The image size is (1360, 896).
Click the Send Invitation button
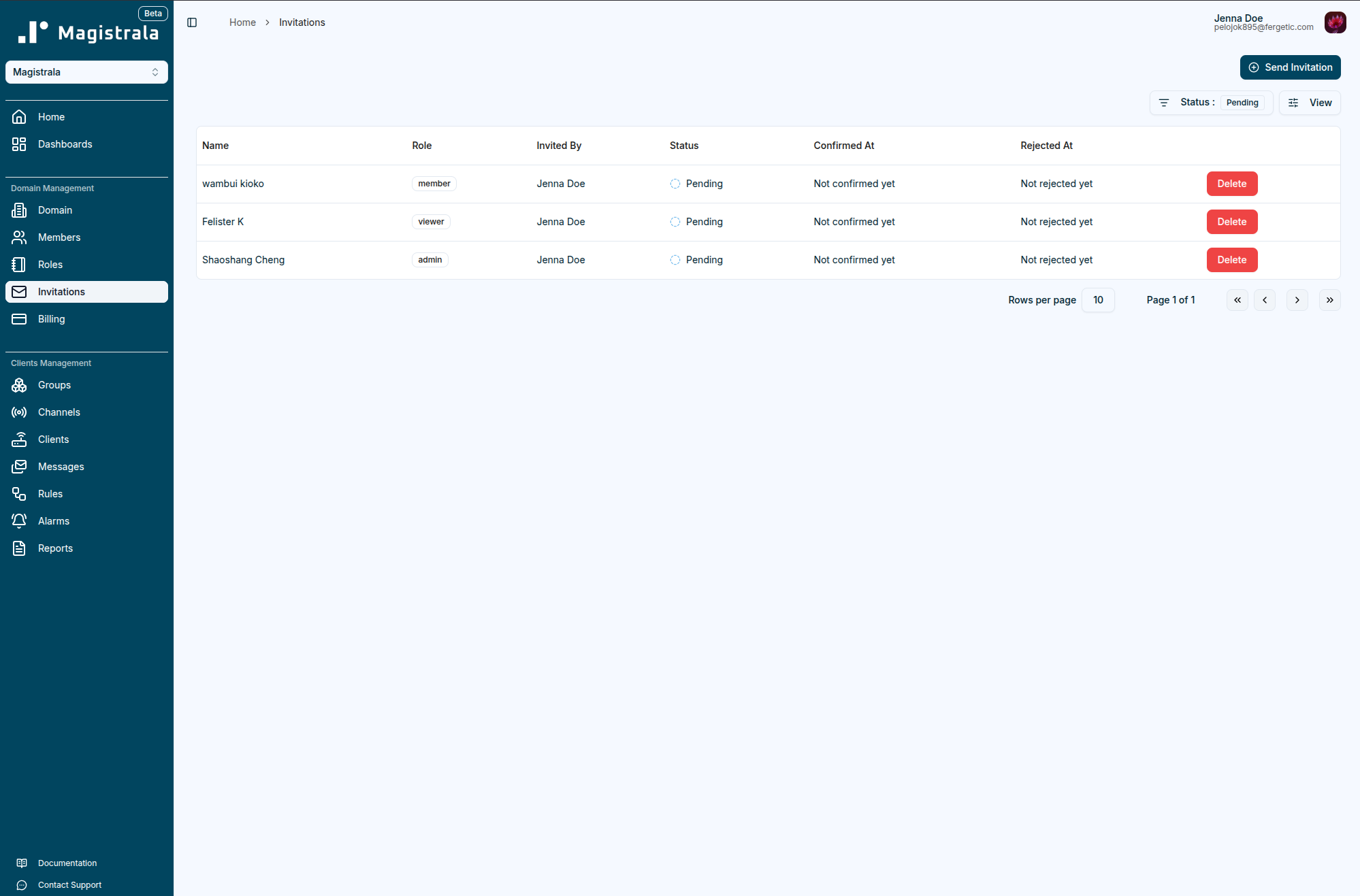pos(1290,67)
